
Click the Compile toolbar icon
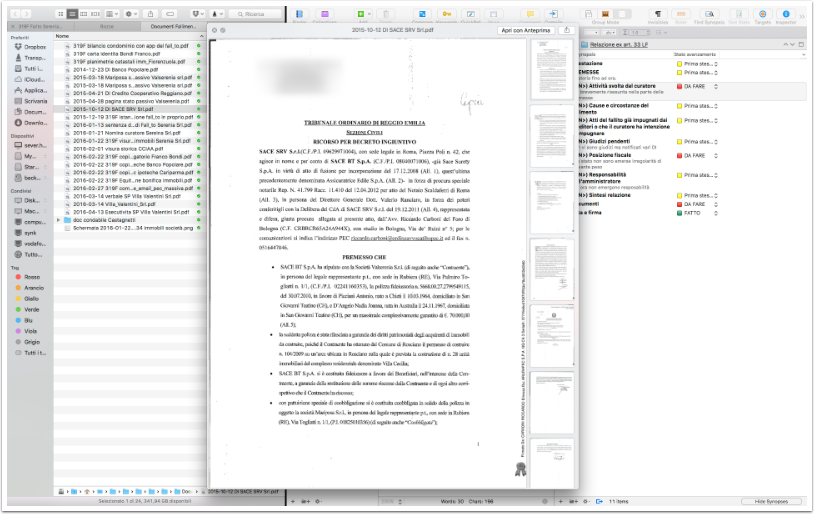pyautogui.click(x=553, y=15)
